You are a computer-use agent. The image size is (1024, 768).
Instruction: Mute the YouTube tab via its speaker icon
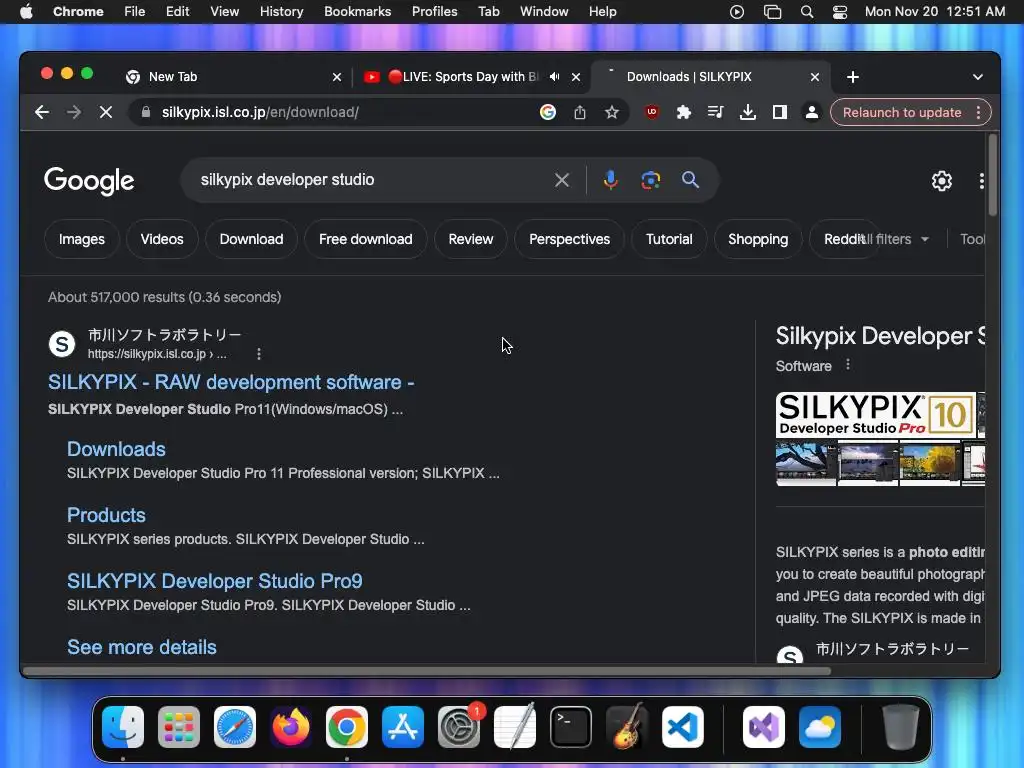point(554,77)
